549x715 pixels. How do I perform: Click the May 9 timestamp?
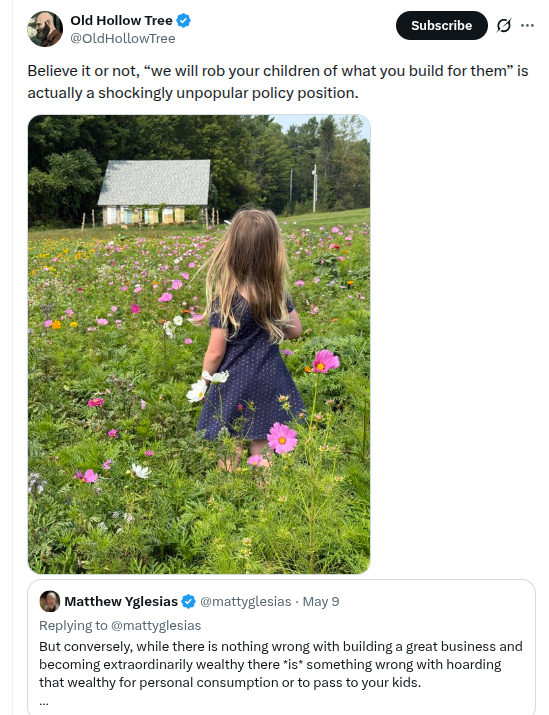(x=321, y=601)
